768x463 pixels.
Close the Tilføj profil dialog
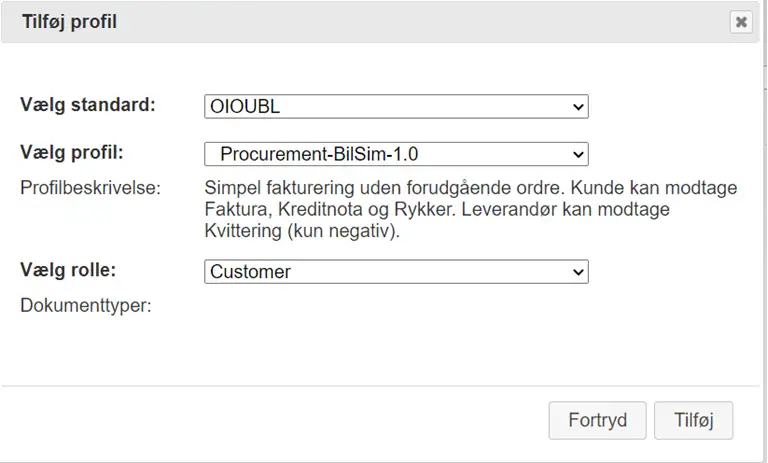coord(741,21)
